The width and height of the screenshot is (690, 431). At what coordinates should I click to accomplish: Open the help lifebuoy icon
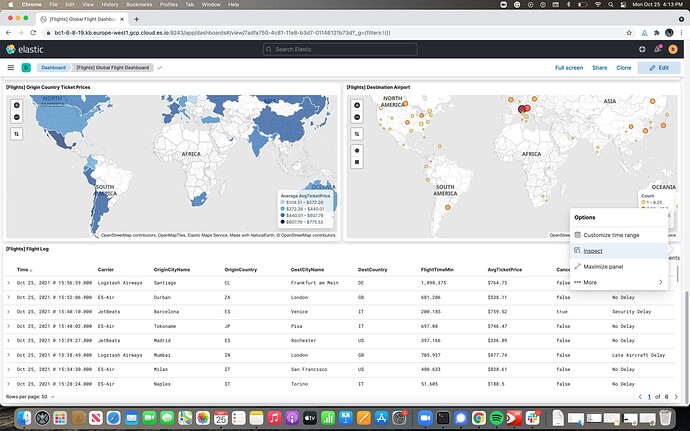click(x=642, y=49)
